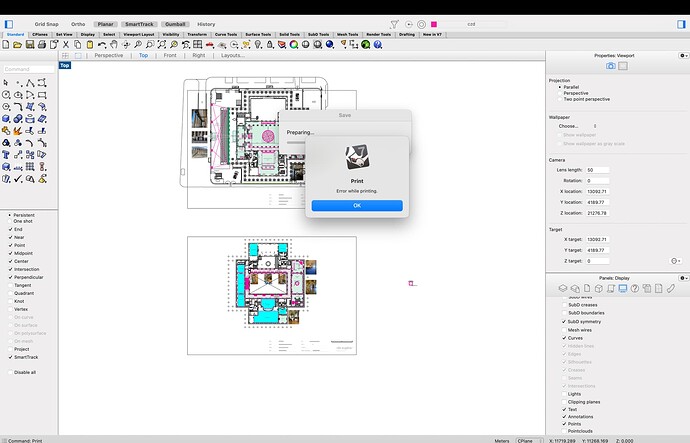The width and height of the screenshot is (690, 443).
Task: Toggle the Grid Snap button
Action: pyautogui.click(x=47, y=24)
